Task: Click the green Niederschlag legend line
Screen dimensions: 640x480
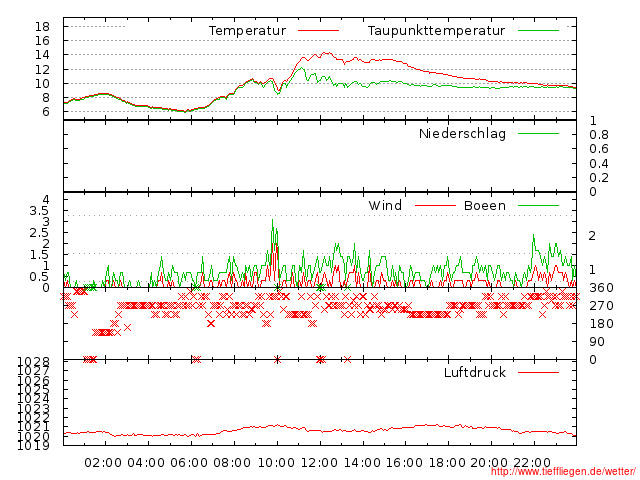Action: 538,133
